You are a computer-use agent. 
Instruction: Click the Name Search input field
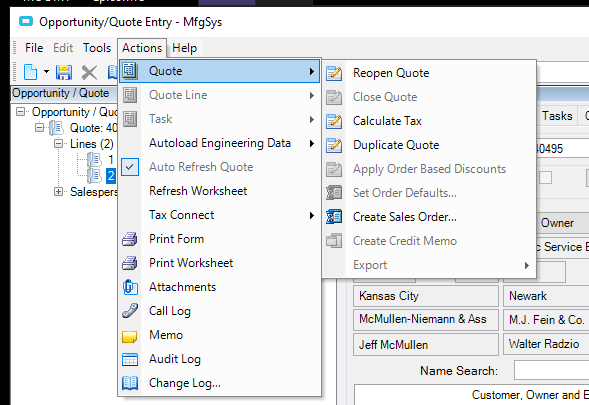(551, 371)
